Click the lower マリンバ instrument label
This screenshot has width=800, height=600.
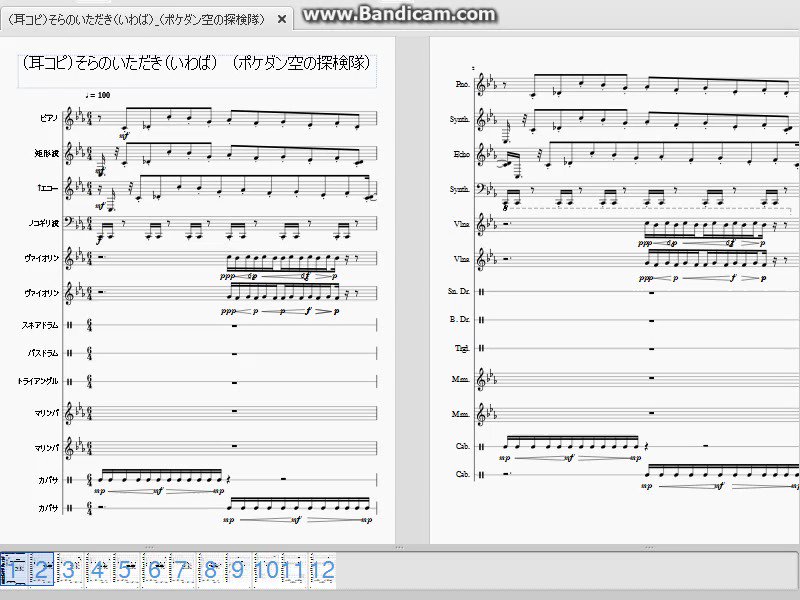pos(46,448)
